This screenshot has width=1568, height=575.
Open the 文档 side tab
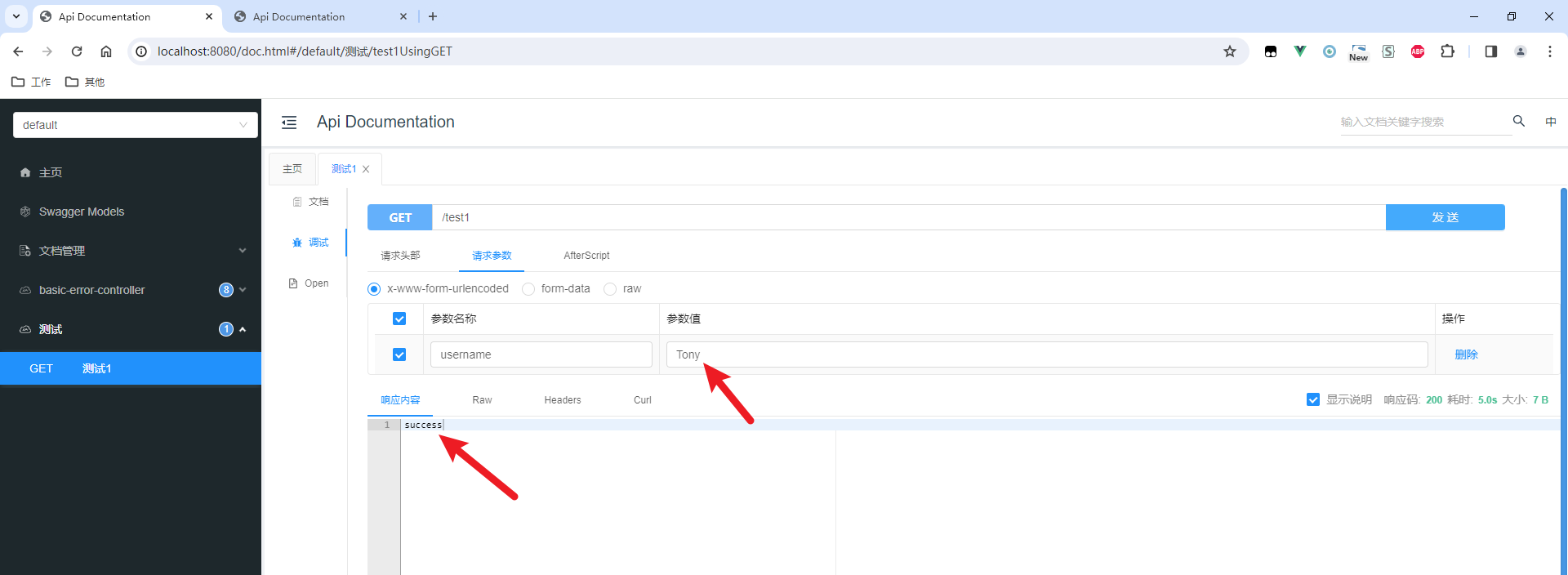[310, 202]
